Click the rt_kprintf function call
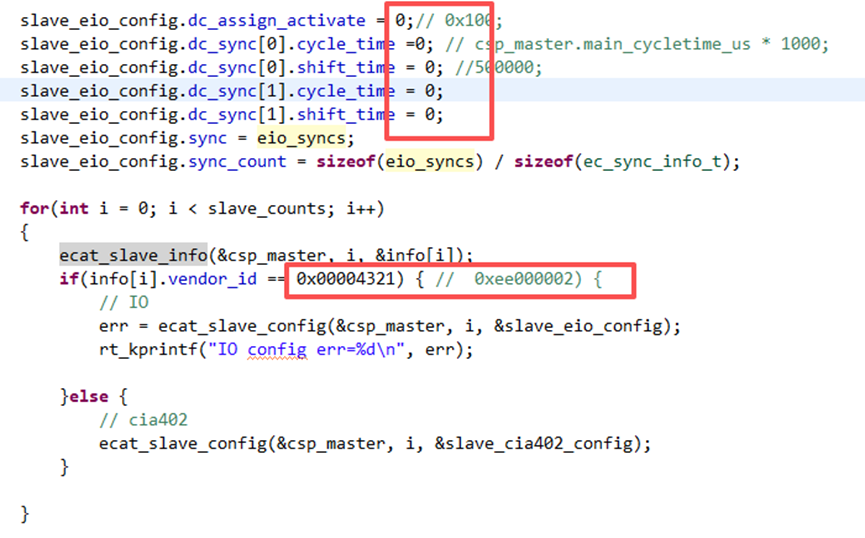865x538 pixels. 148,350
